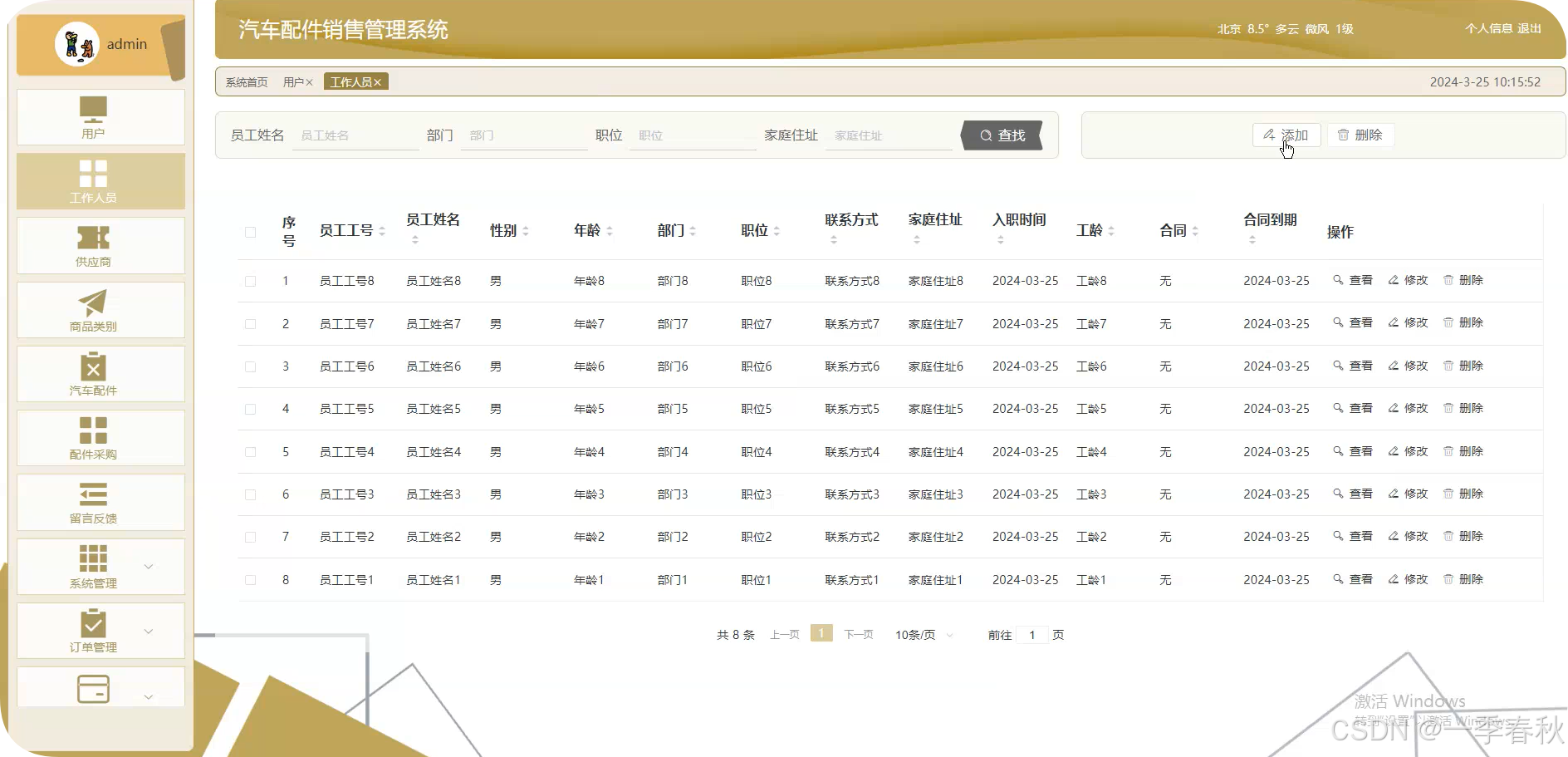Click the 查看 icon on row 1
The width and height of the screenshot is (1568, 757).
pyautogui.click(x=1353, y=280)
